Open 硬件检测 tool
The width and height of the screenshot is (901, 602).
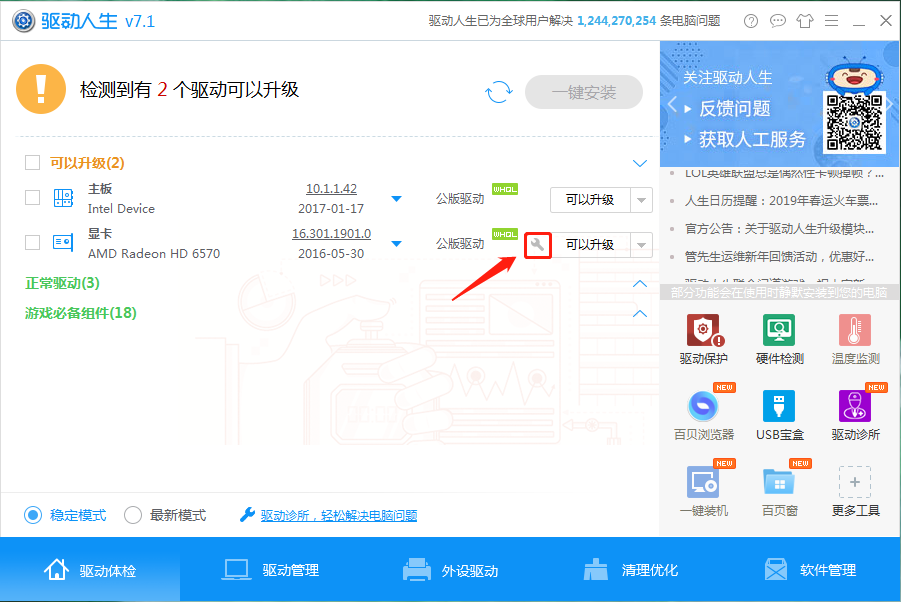[779, 339]
